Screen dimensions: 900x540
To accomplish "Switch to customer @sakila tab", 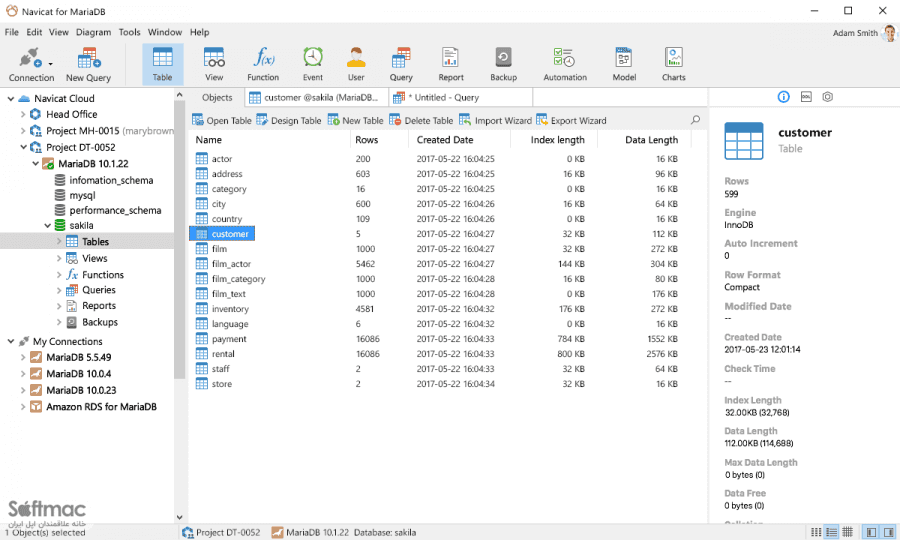I will click(316, 98).
